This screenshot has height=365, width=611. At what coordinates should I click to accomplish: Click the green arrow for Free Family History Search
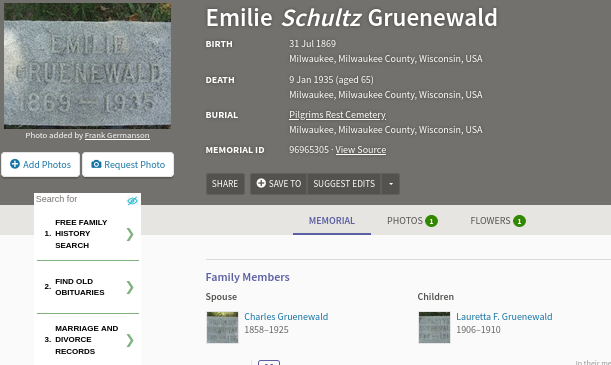130,234
